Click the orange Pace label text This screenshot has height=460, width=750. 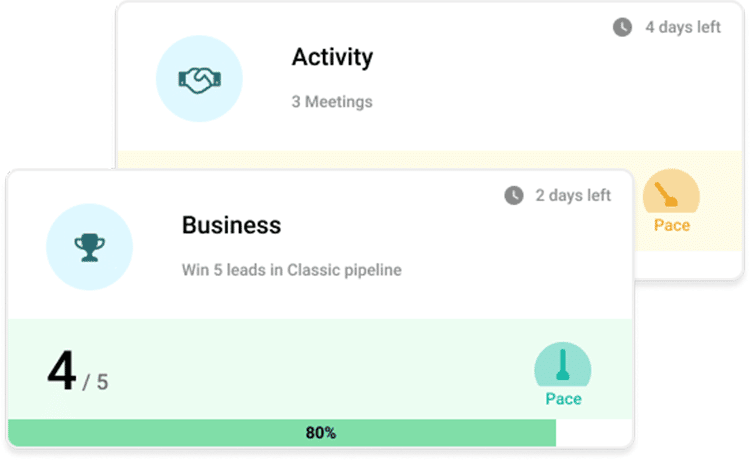[x=672, y=225]
